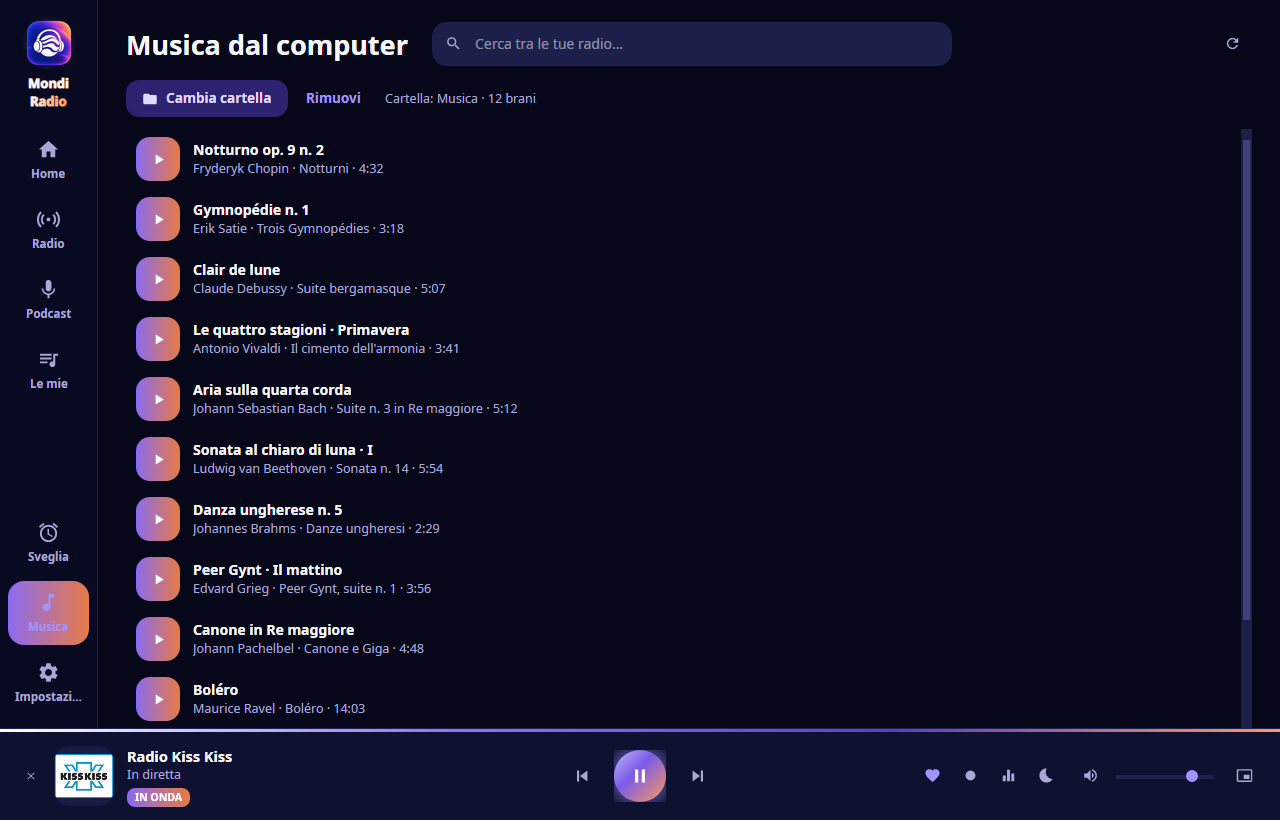Click "Johannes Brahms · Danze ungheresi" line
The width and height of the screenshot is (1280, 820).
(x=316, y=529)
